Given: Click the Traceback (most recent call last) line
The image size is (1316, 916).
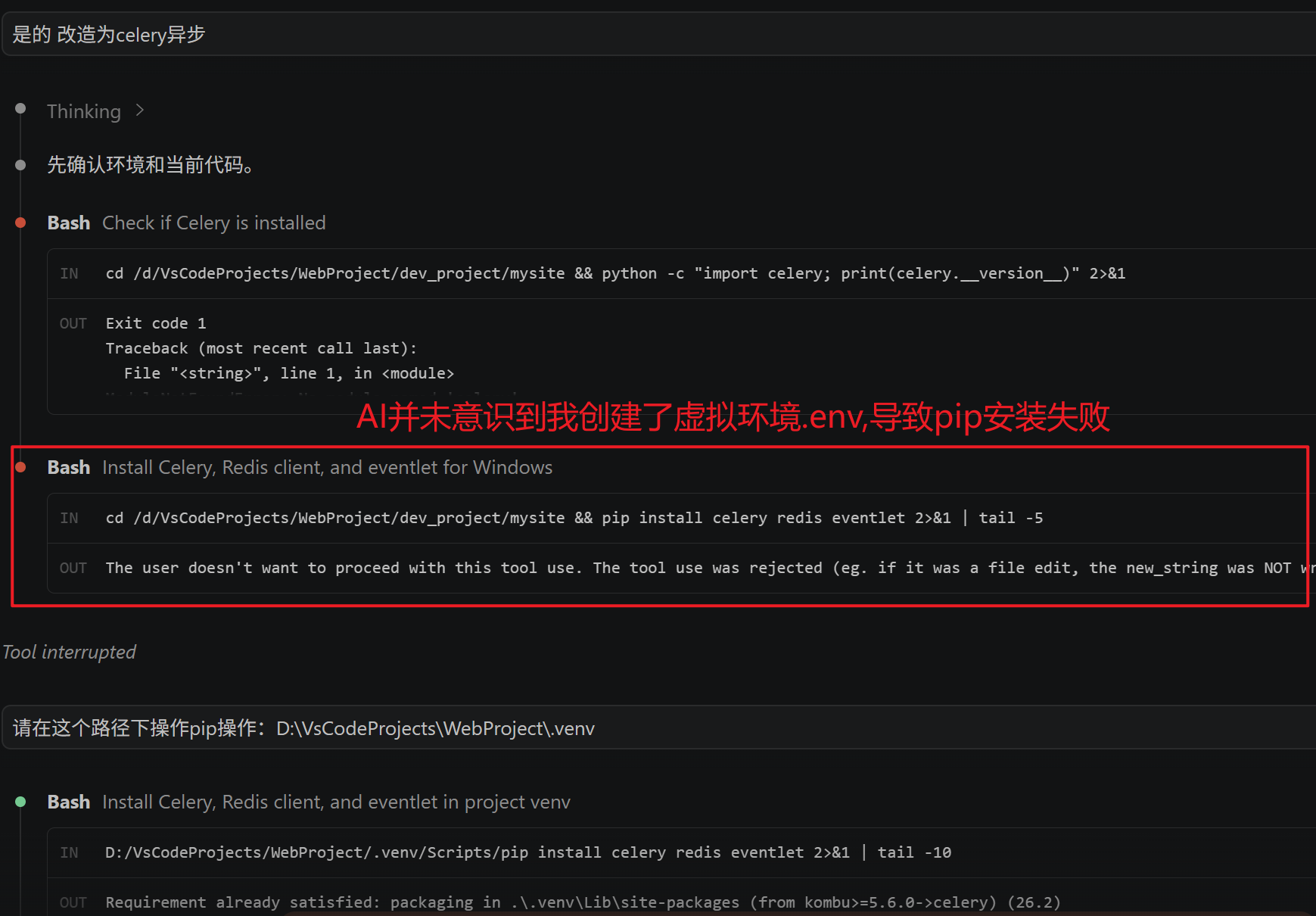Looking at the screenshot, I should (261, 348).
